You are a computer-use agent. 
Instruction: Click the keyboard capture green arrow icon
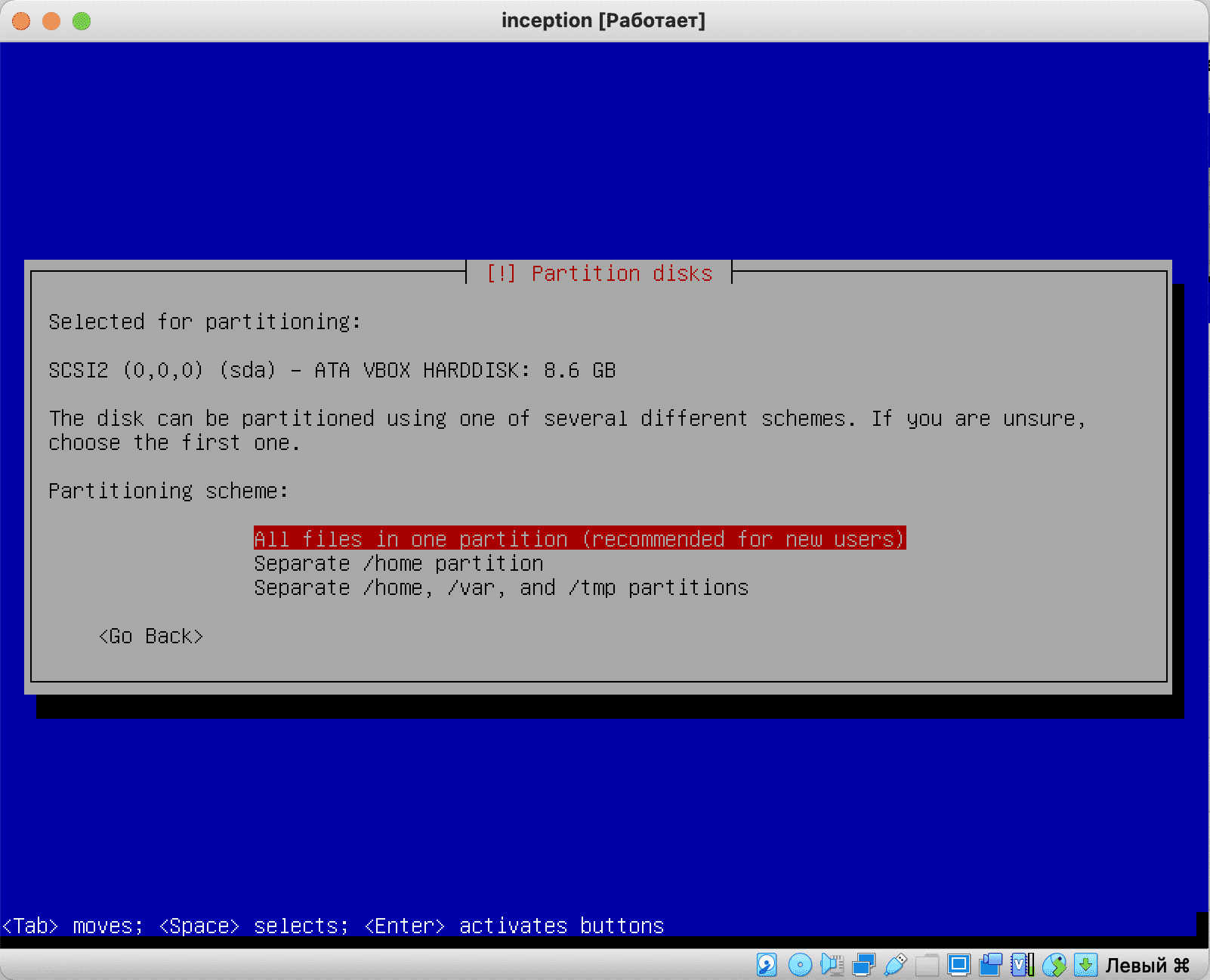(x=1085, y=964)
